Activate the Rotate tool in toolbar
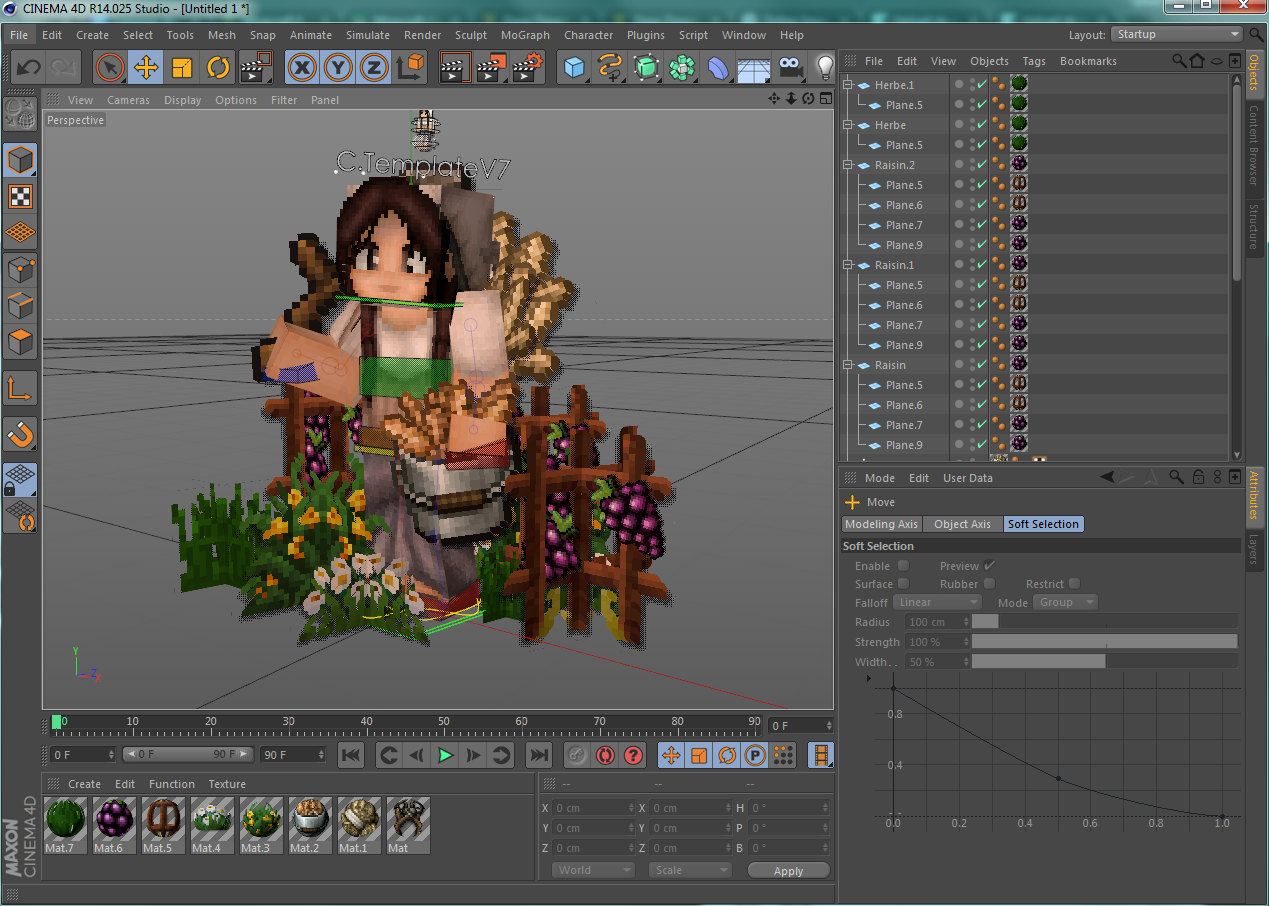The height and width of the screenshot is (906, 1269). (218, 68)
